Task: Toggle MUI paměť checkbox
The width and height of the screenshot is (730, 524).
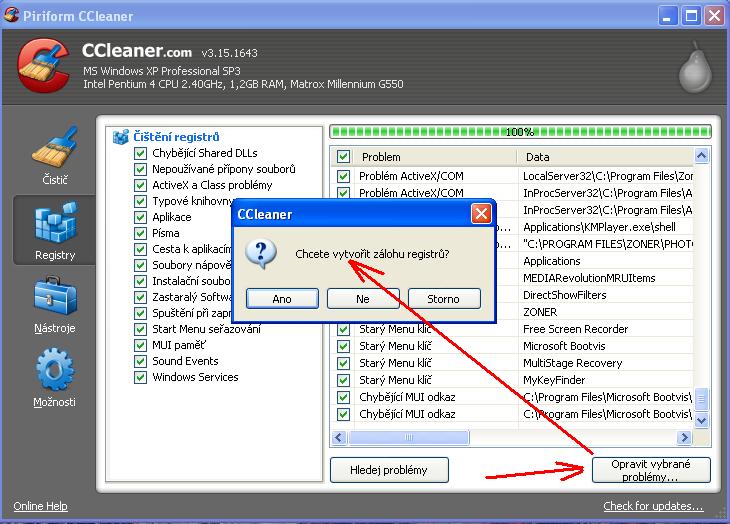Action: 140,345
